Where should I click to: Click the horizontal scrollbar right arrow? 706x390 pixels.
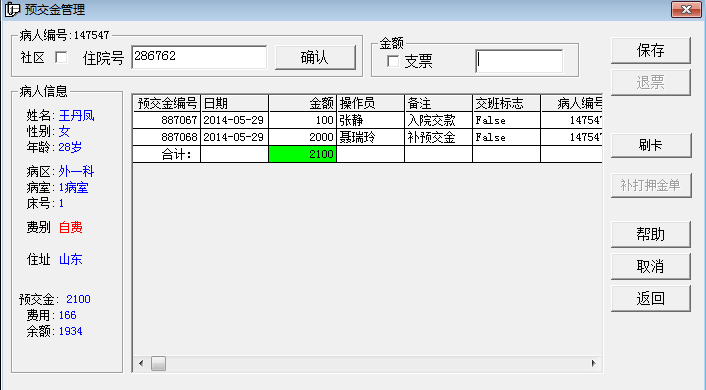coord(593,363)
